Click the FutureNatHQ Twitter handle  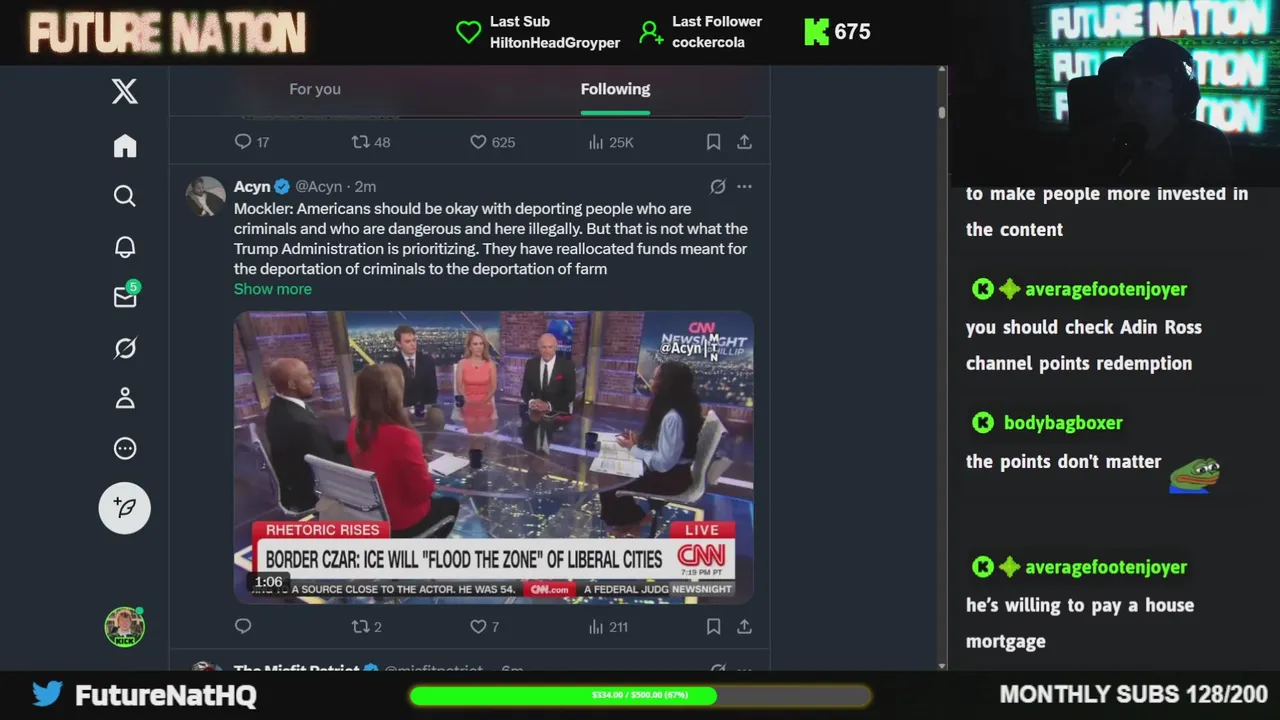coord(166,695)
